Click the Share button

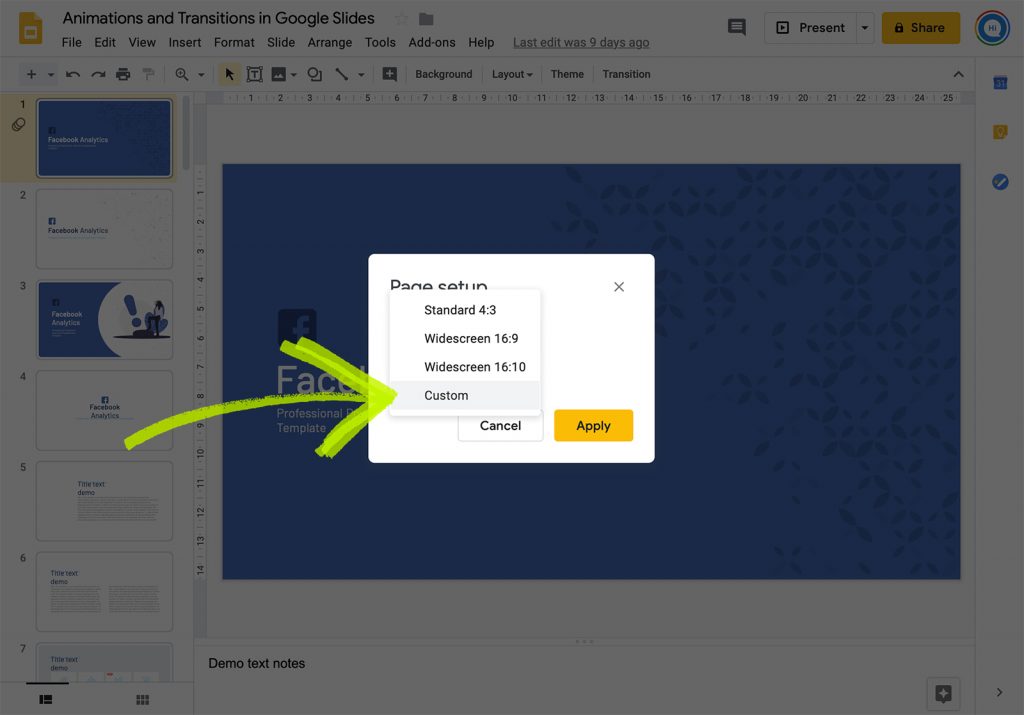pos(921,28)
